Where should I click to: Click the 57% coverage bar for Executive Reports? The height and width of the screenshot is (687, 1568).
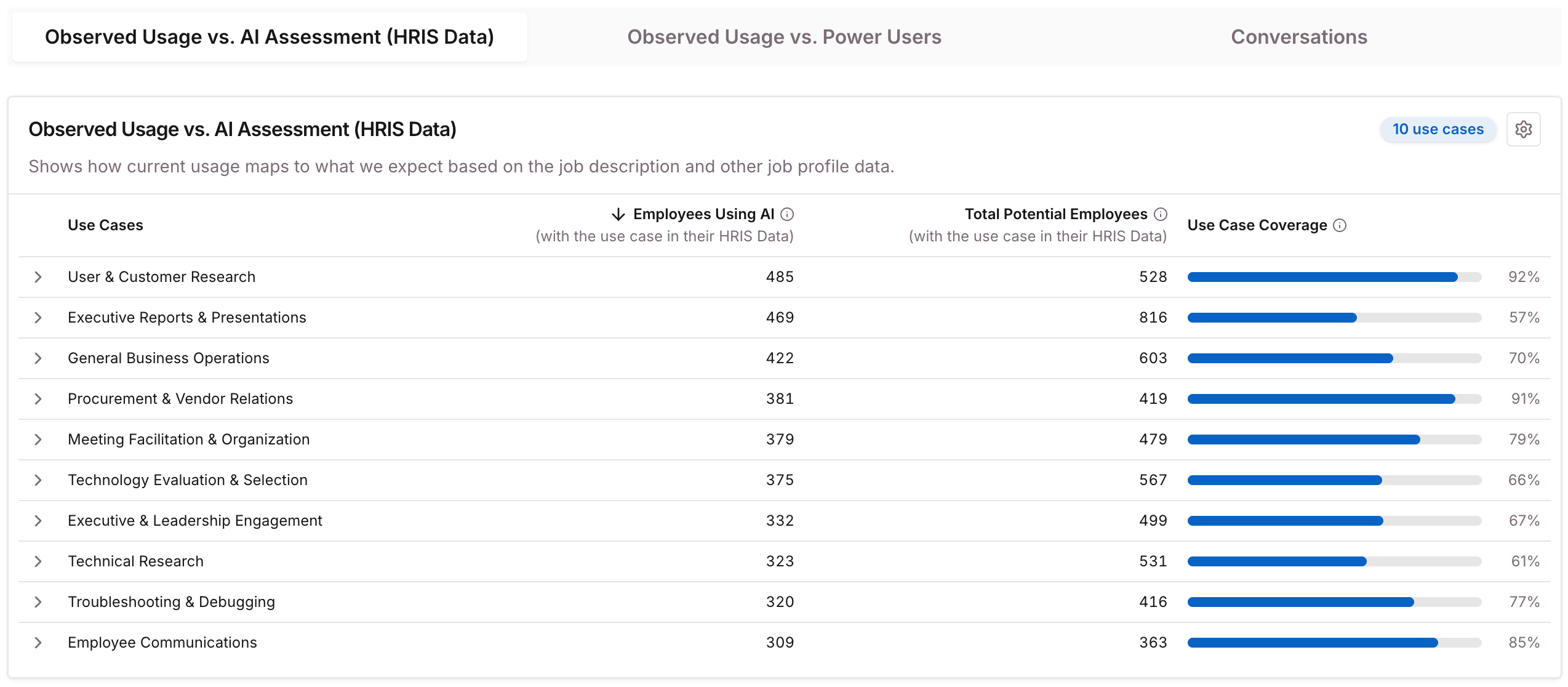coord(1334,318)
